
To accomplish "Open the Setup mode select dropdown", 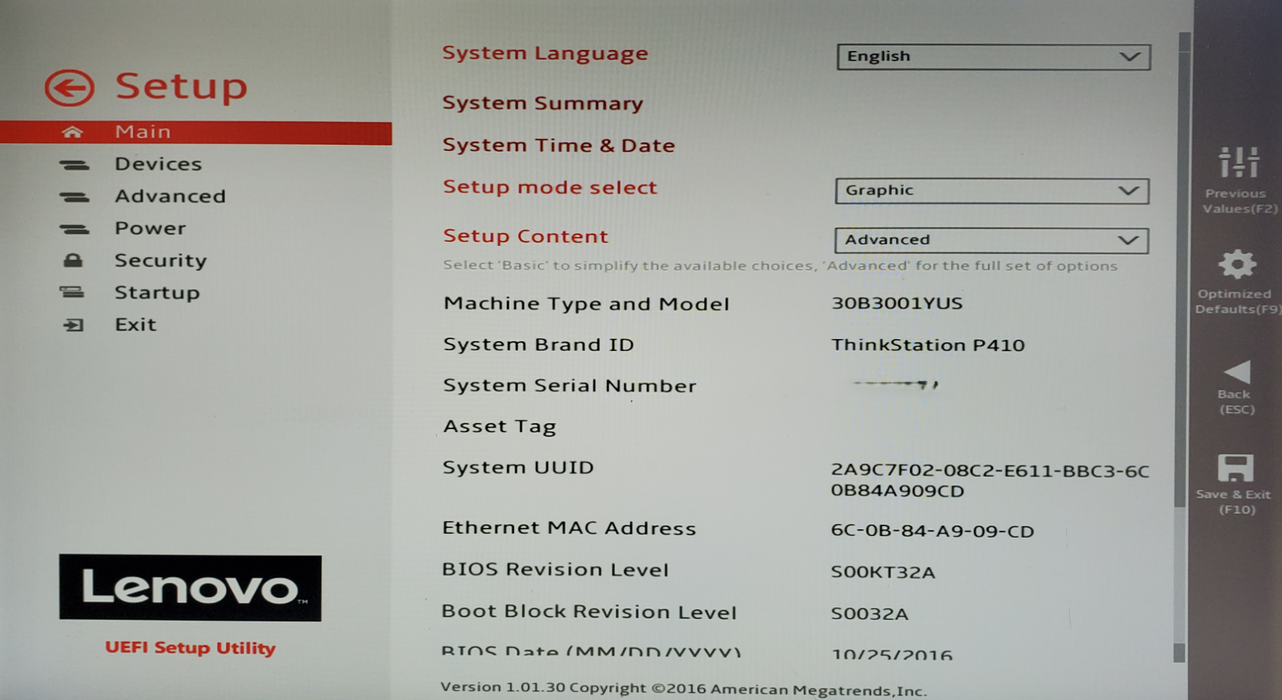I will click(991, 190).
